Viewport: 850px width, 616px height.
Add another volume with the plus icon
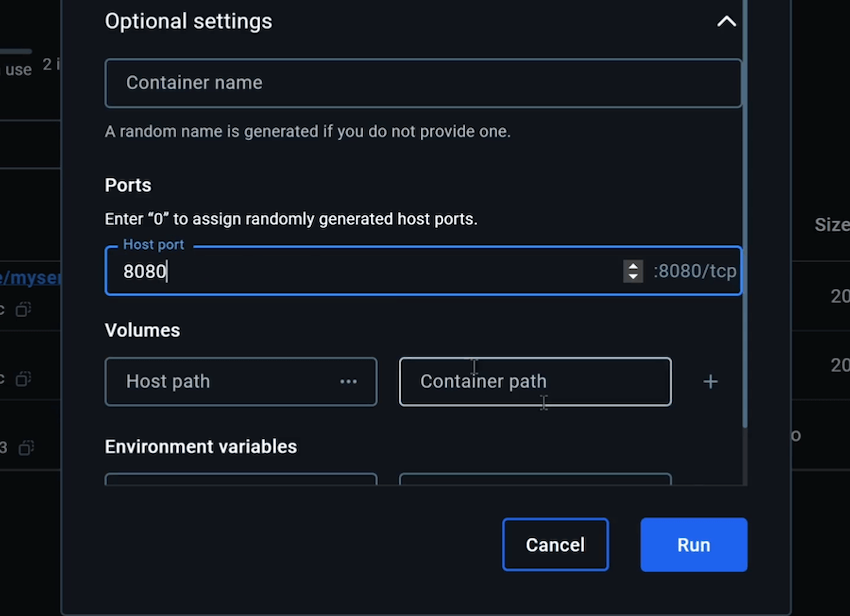click(x=710, y=381)
